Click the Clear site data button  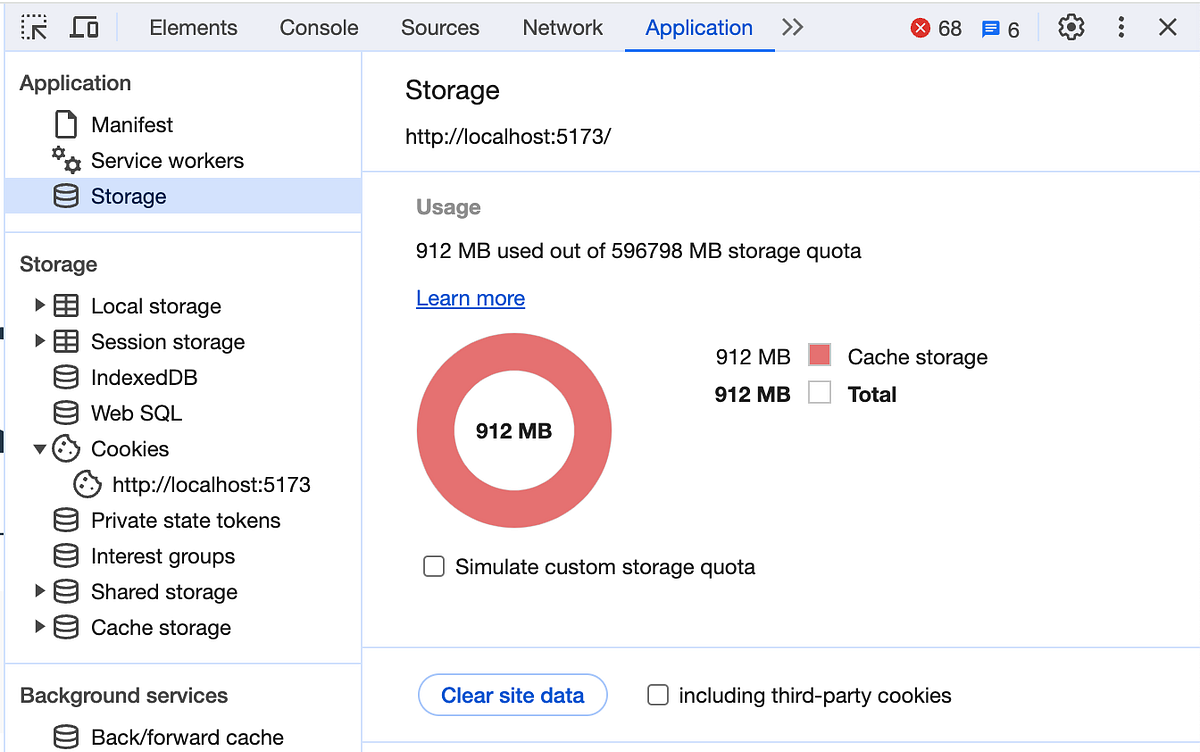pos(512,694)
